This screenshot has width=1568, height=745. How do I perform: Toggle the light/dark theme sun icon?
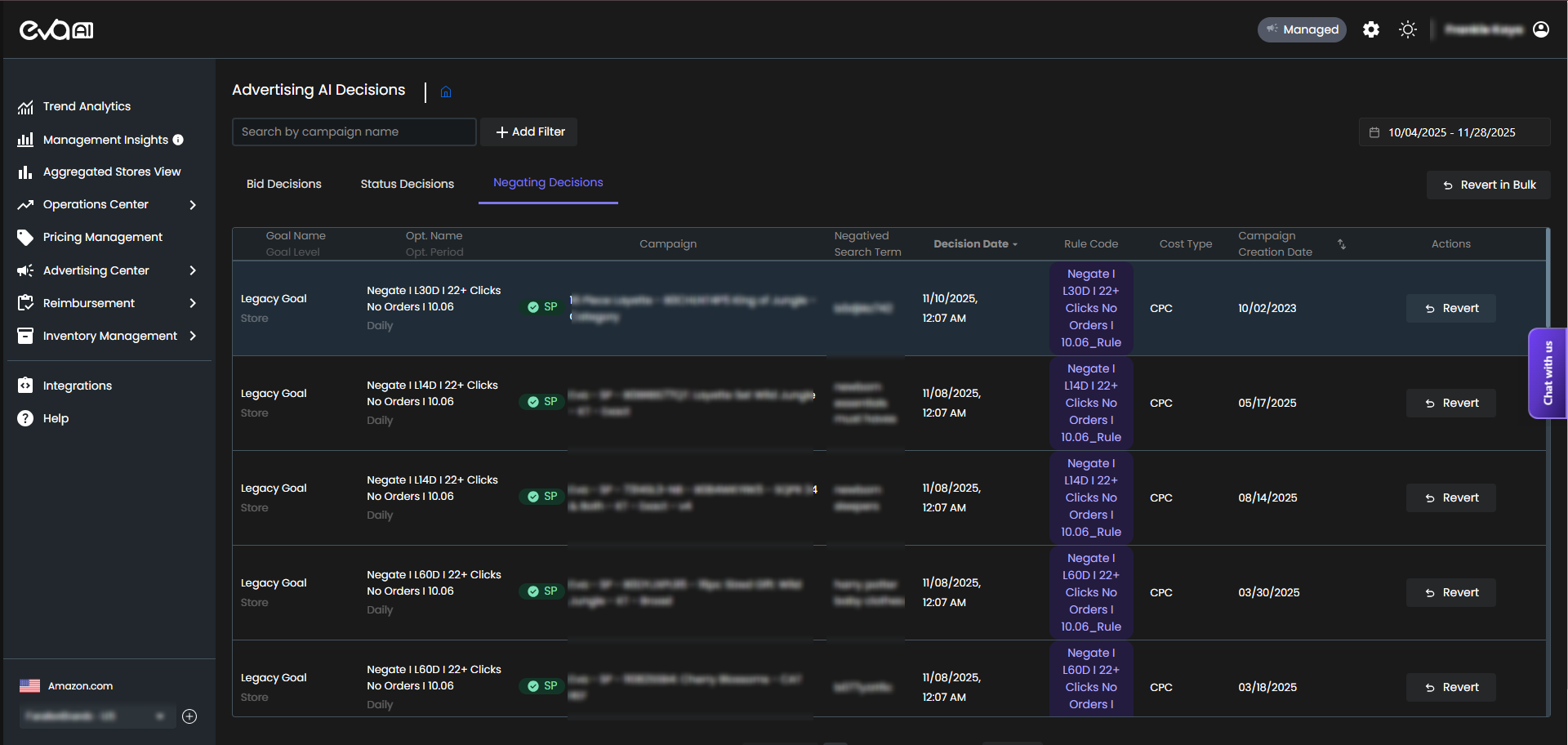tap(1407, 30)
